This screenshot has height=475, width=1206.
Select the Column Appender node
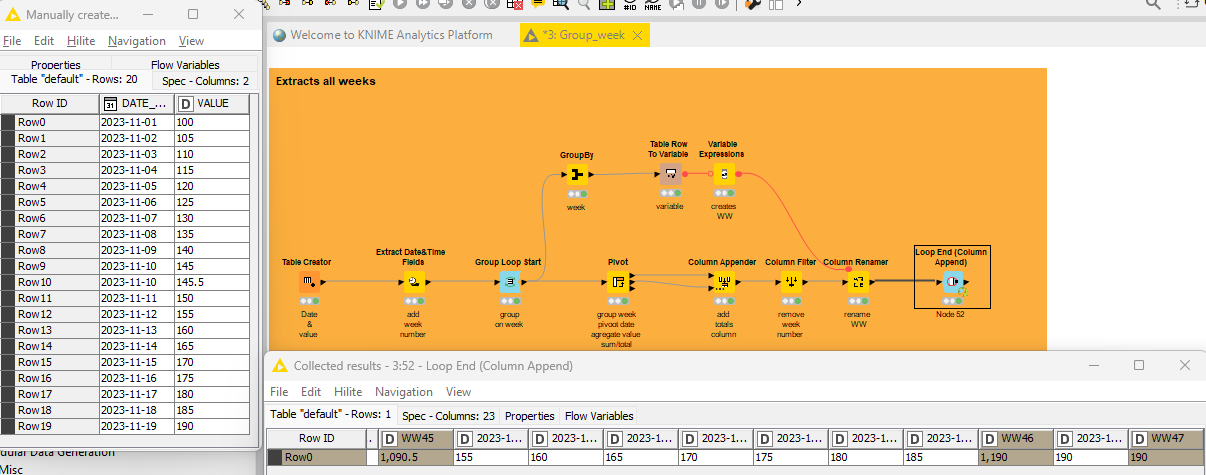tap(723, 282)
